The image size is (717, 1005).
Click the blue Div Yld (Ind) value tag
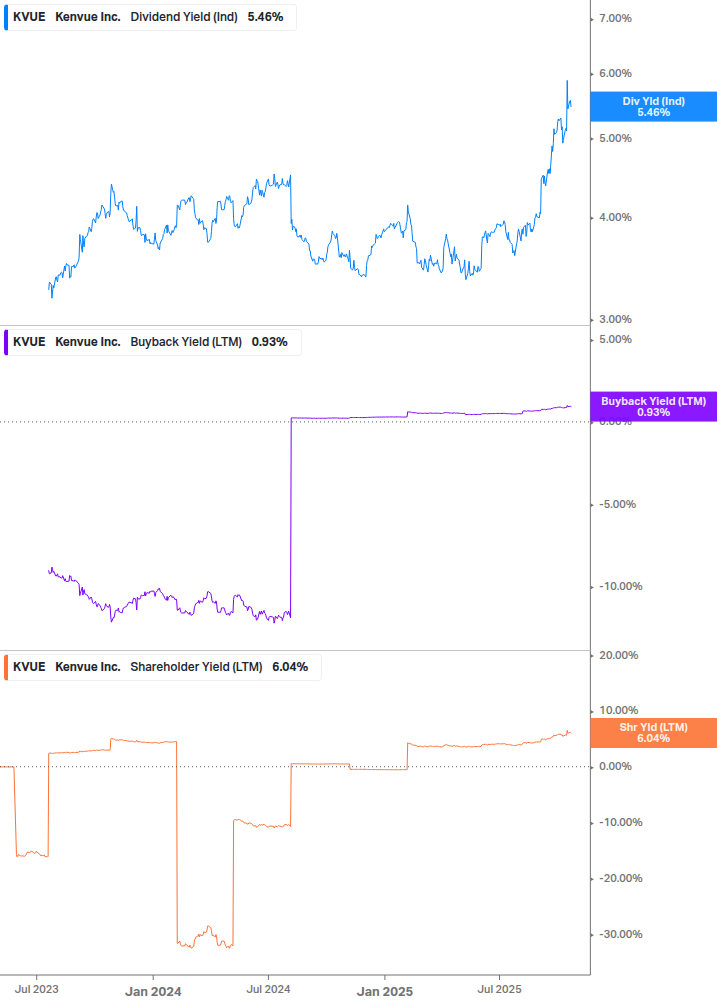coord(653,106)
